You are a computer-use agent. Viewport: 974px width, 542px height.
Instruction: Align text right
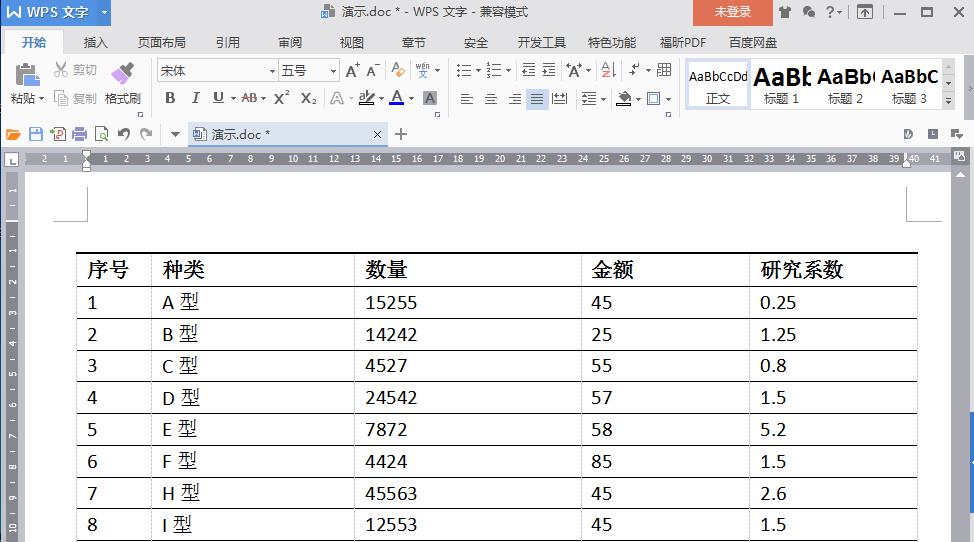(x=514, y=99)
